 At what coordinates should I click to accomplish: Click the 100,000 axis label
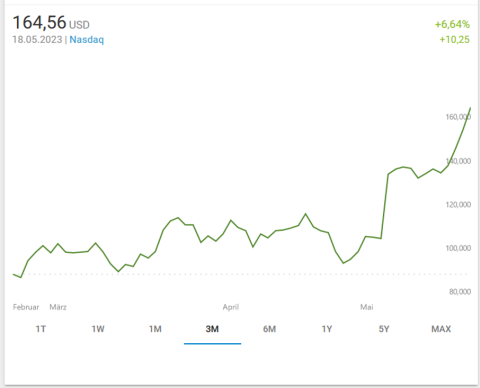458,248
